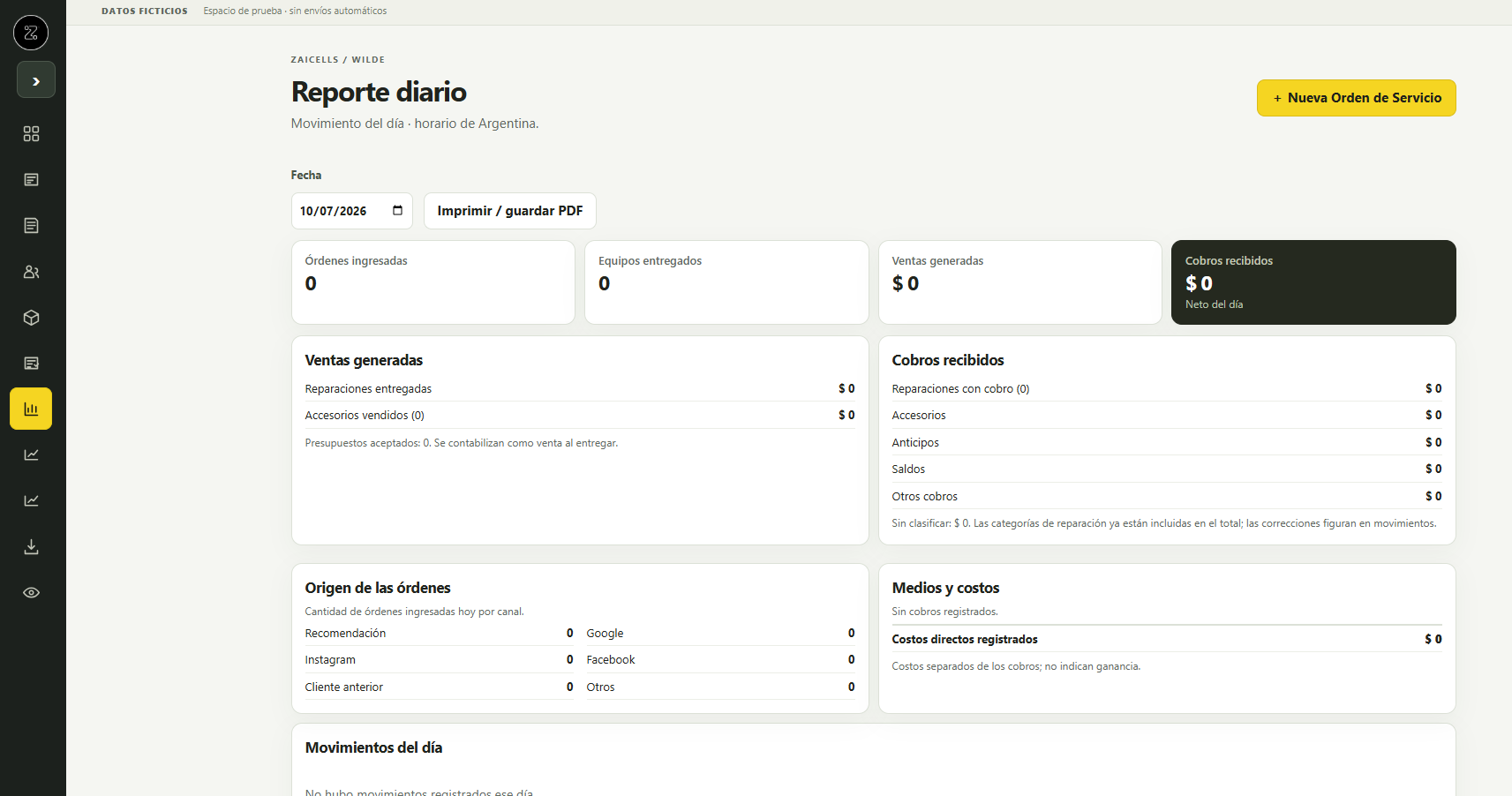1512x796 pixels.
Task: Open the card-with-lines icon below the grid icon
Action: pyautogui.click(x=31, y=179)
